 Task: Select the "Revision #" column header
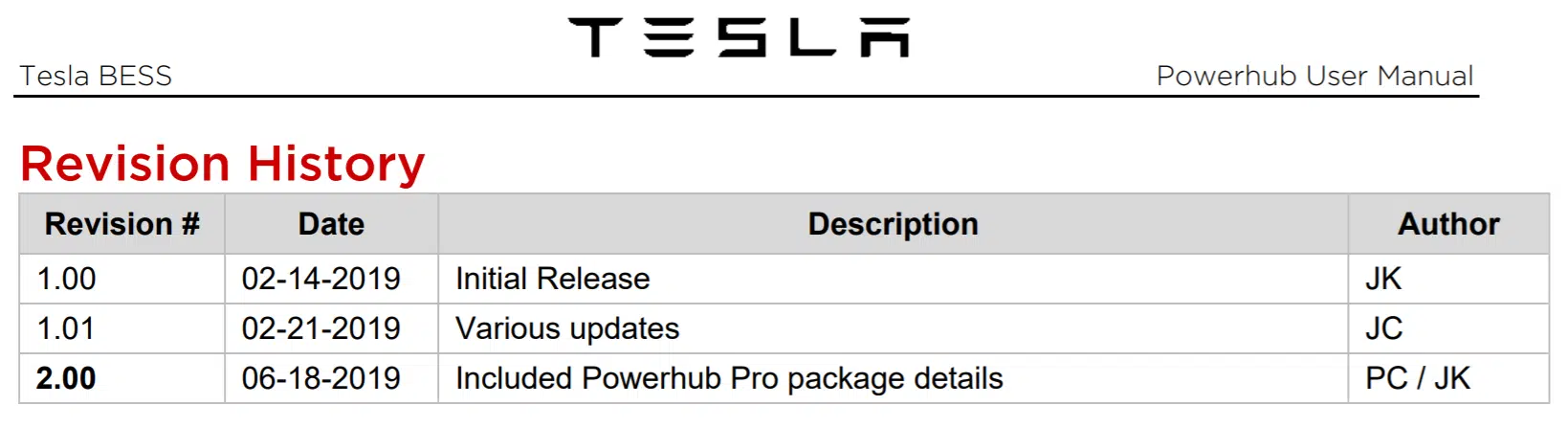pyautogui.click(x=121, y=224)
